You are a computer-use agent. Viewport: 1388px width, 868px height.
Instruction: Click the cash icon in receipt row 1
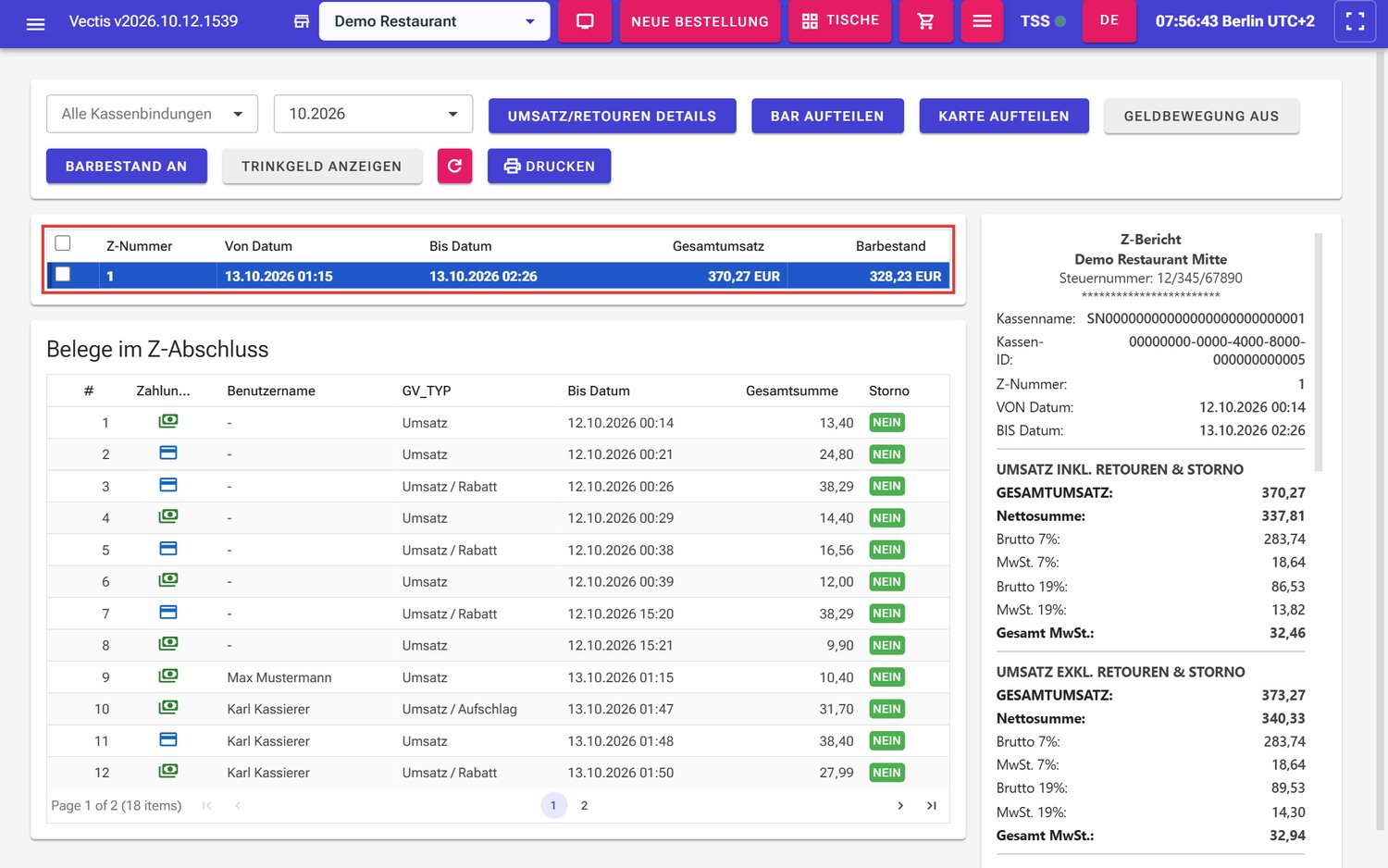(168, 421)
